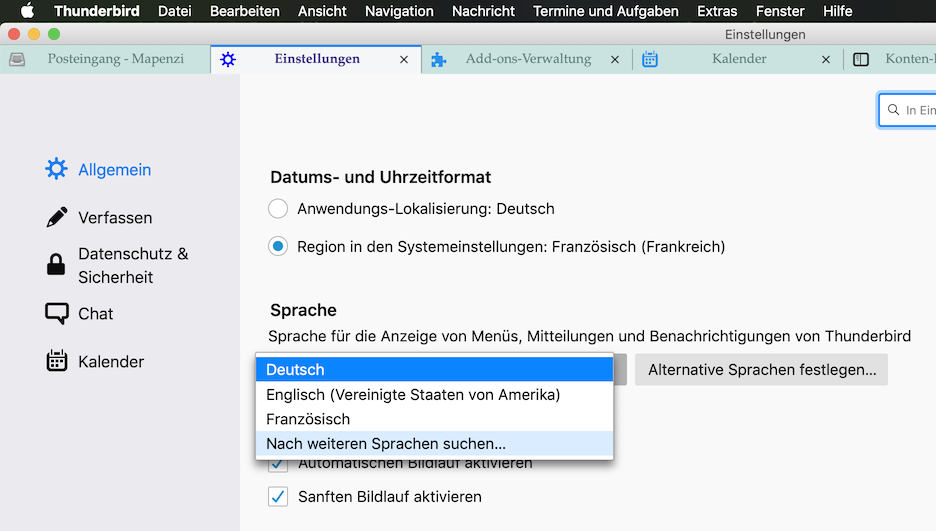Click the Chat speech bubble icon

(x=57, y=313)
